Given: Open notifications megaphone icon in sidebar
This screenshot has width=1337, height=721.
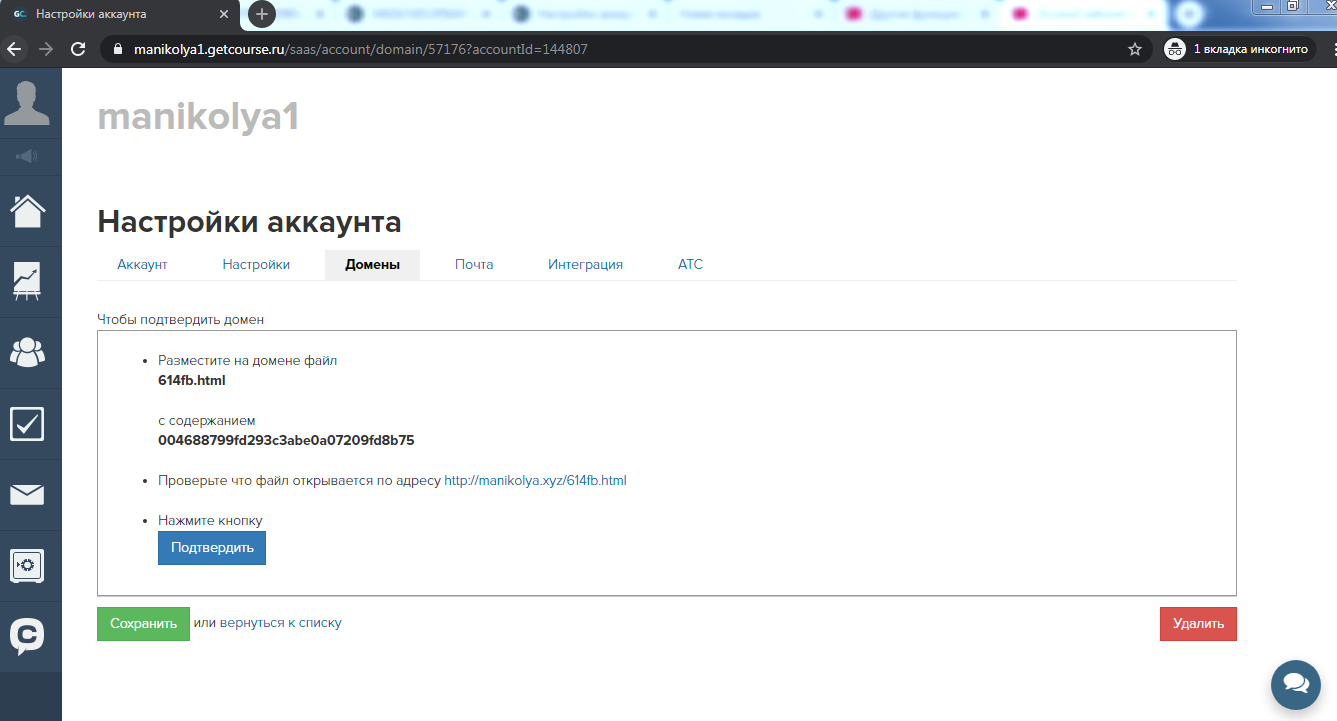Looking at the screenshot, I should click(27, 156).
